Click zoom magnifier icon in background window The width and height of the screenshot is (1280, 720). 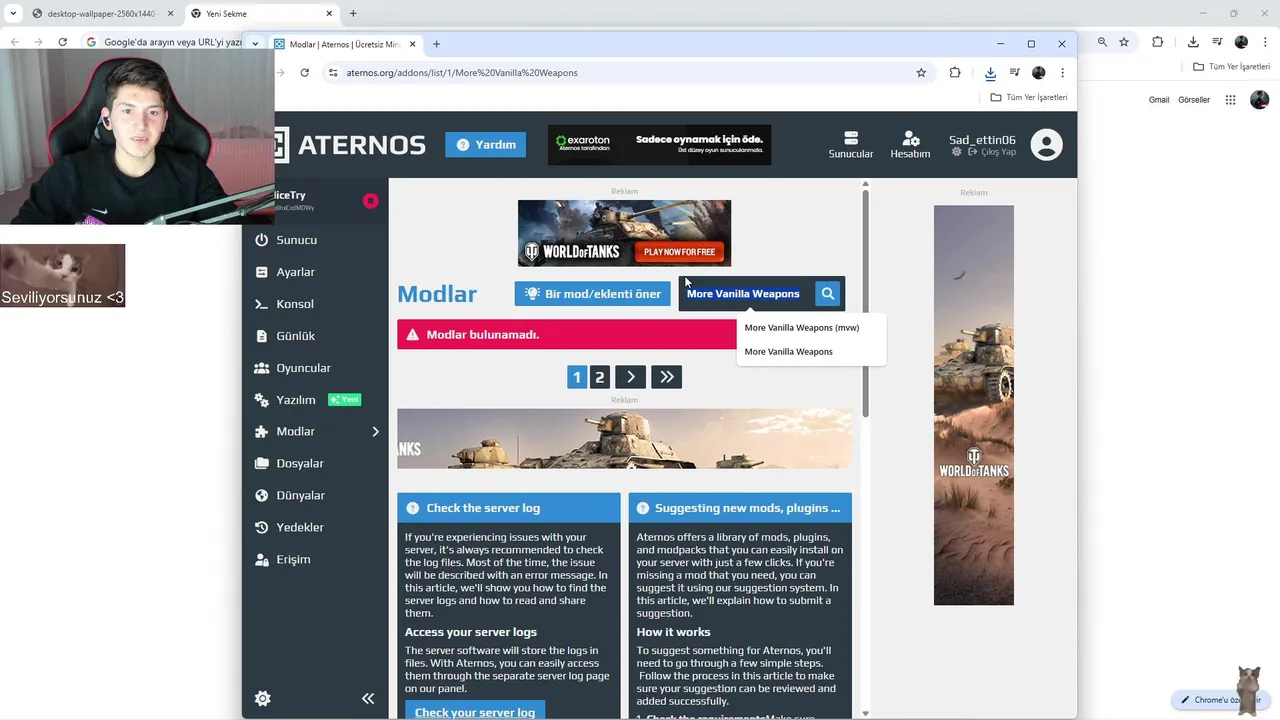(1102, 42)
